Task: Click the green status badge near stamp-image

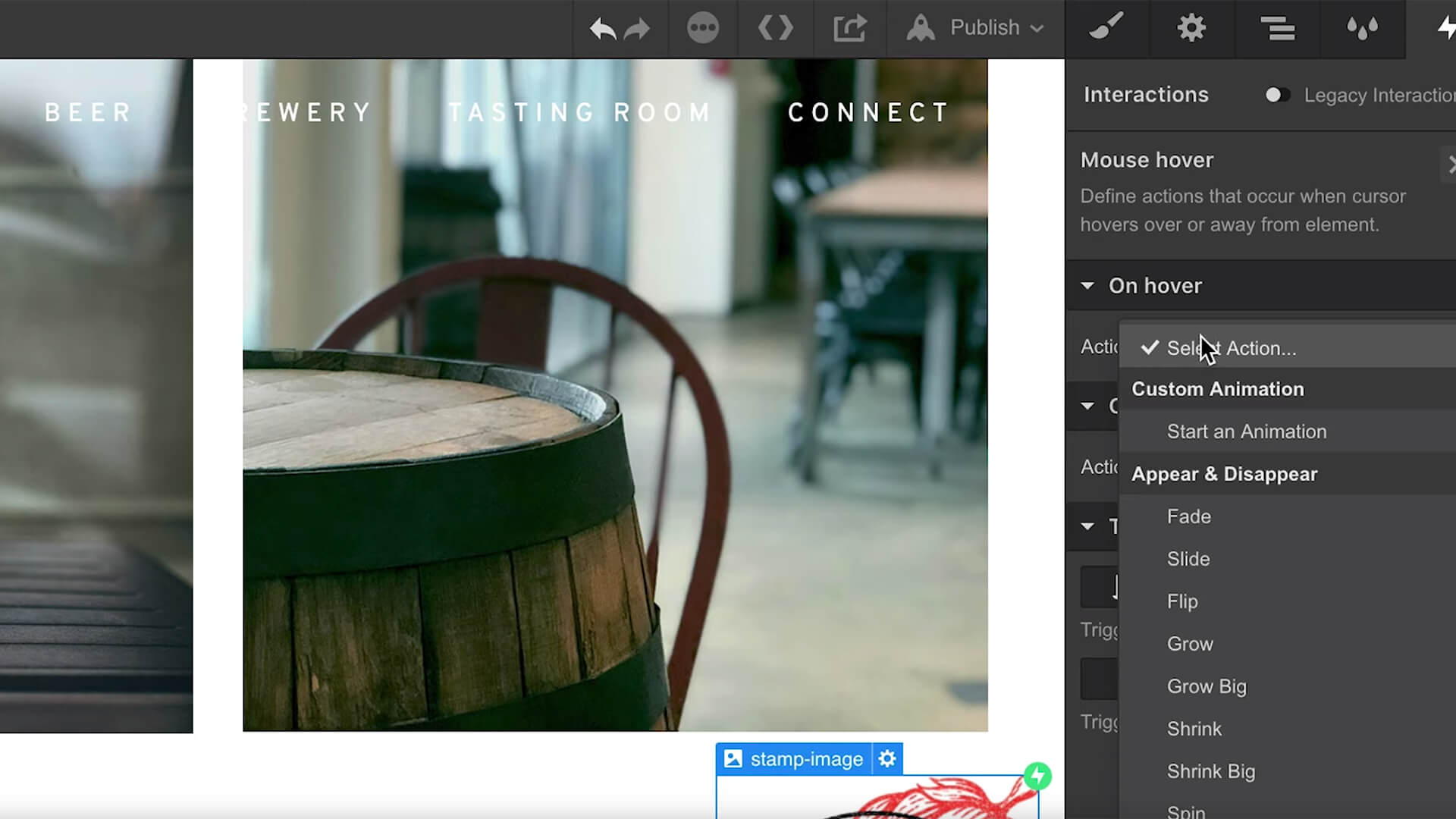Action: pyautogui.click(x=1039, y=777)
